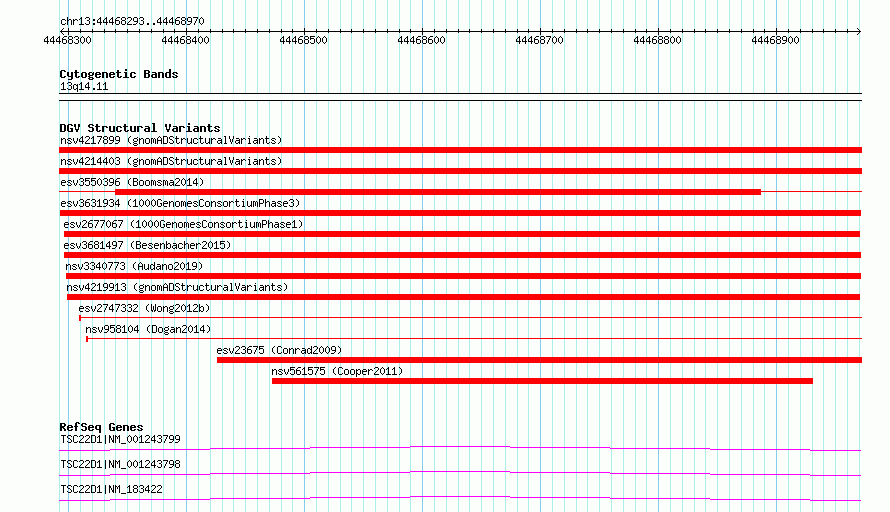The image size is (890, 512).
Task: Click the chr13:44468293..44468970 region label
Action: click(132, 21)
